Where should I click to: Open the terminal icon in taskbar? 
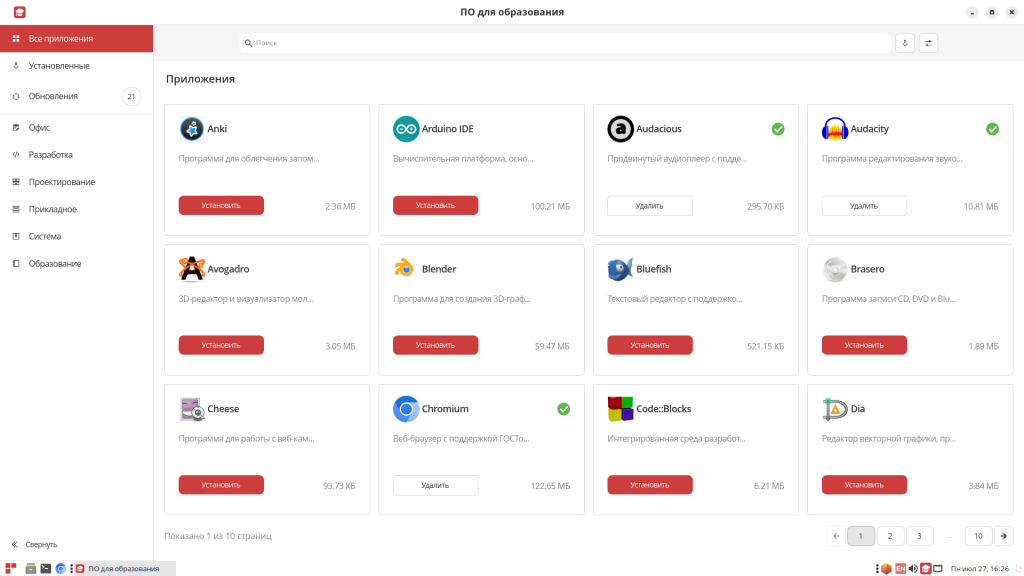click(46, 568)
